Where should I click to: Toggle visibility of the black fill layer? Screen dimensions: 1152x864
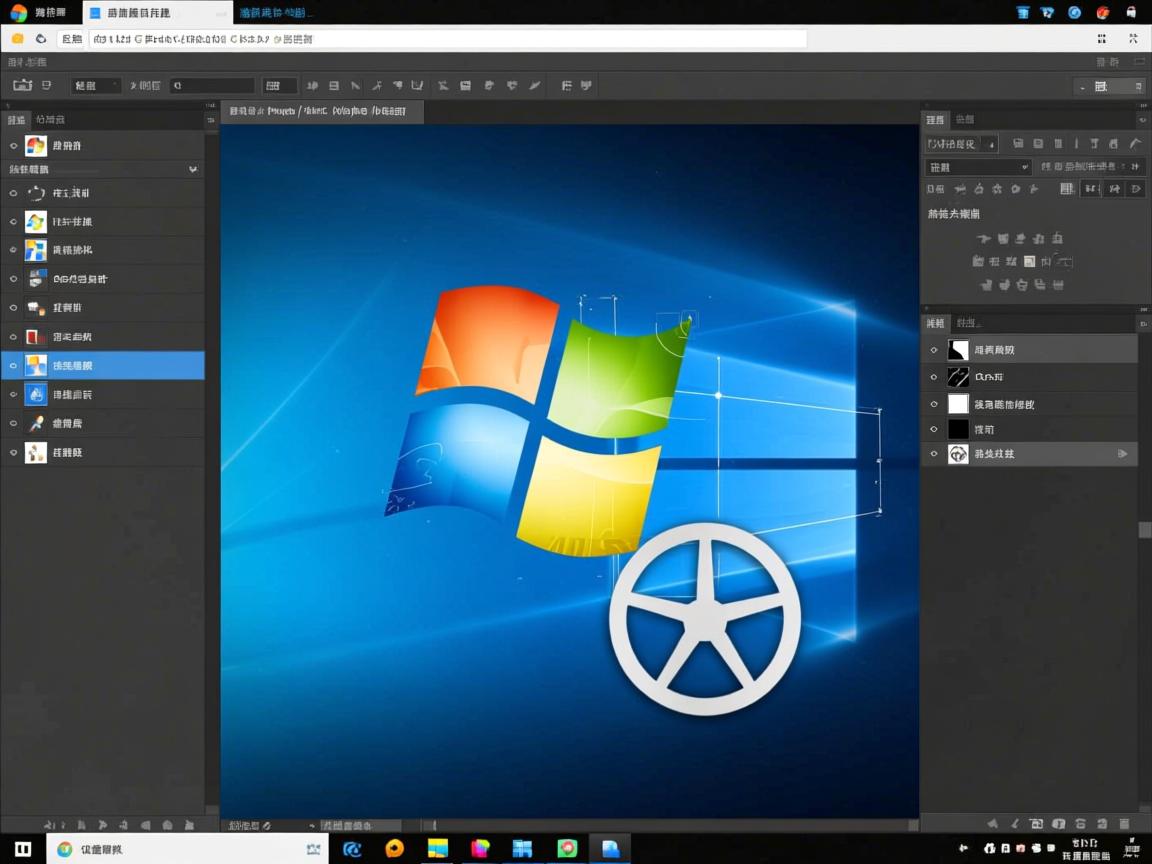coord(933,428)
